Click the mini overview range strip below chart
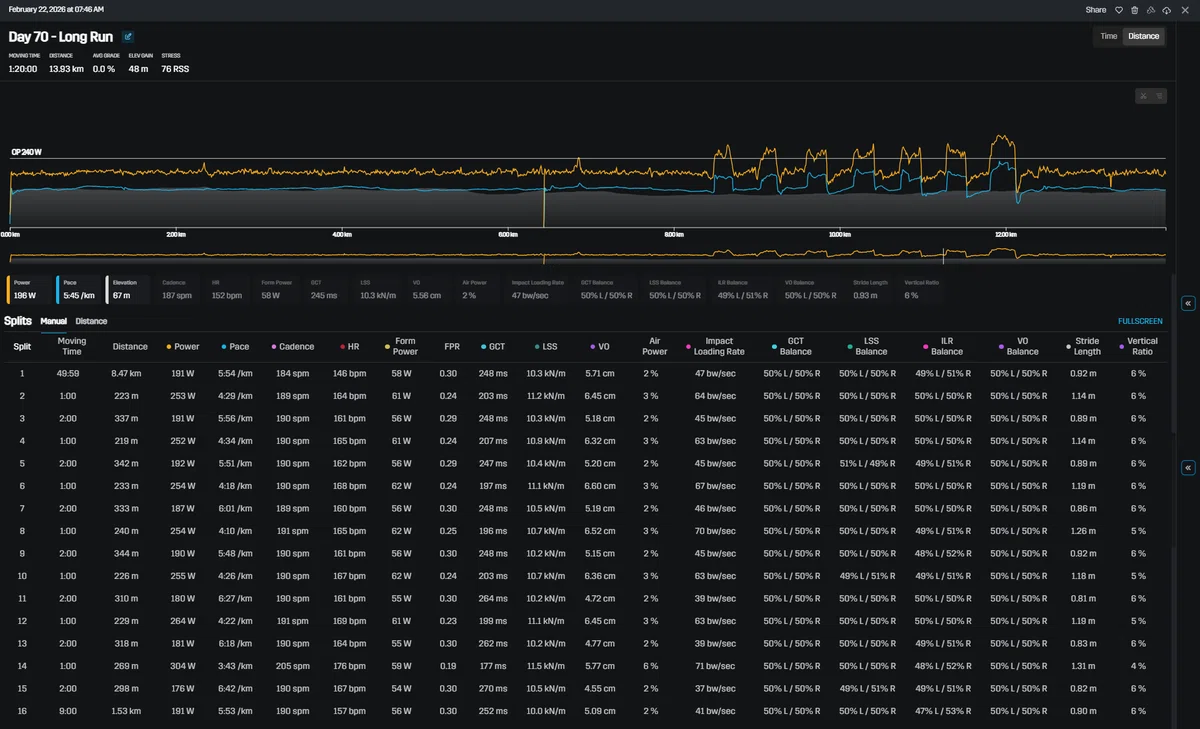The height and width of the screenshot is (729, 1200). click(x=586, y=256)
